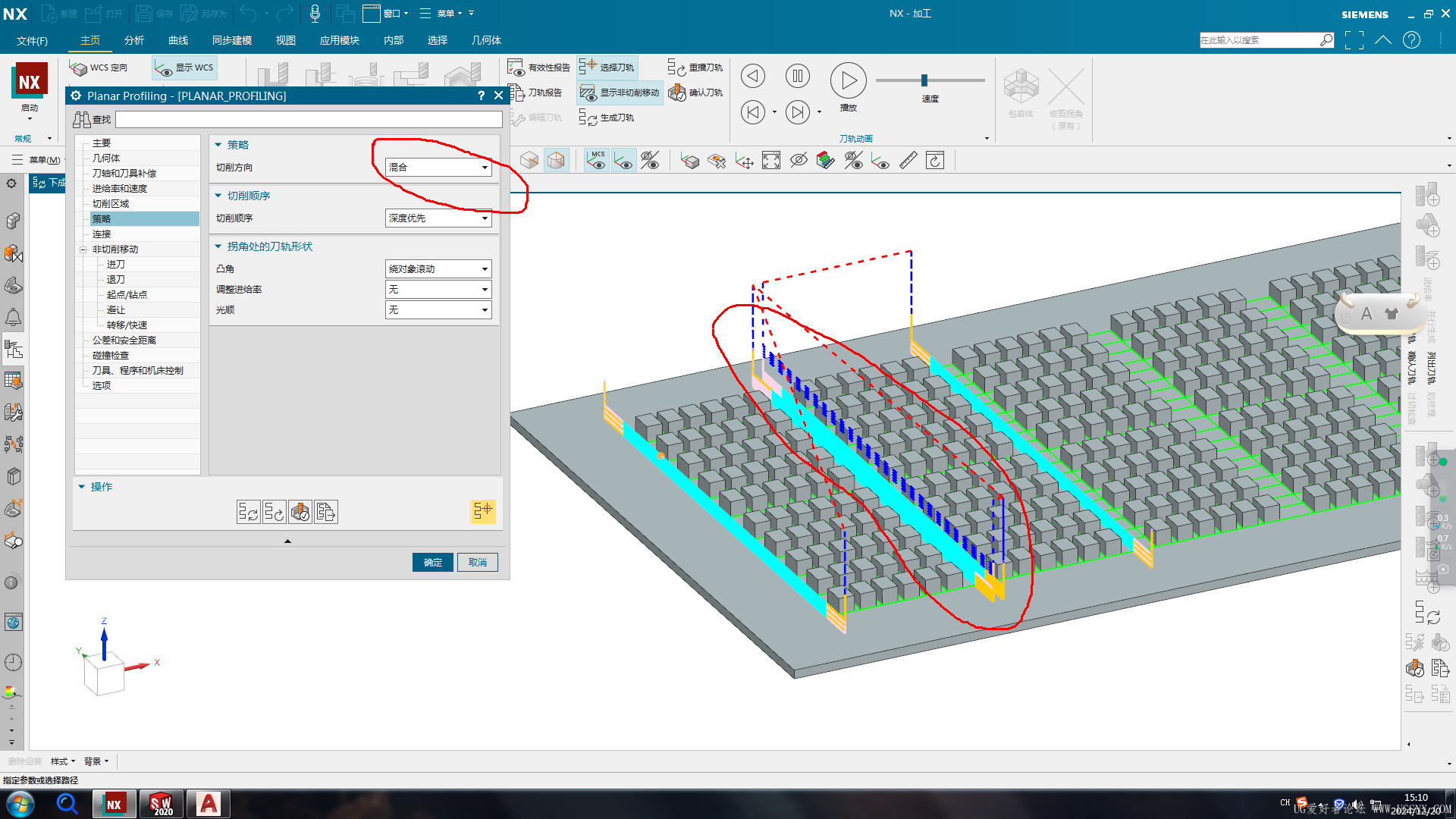Open the 同步建模 ribbon tab
1456x819 pixels.
point(232,40)
